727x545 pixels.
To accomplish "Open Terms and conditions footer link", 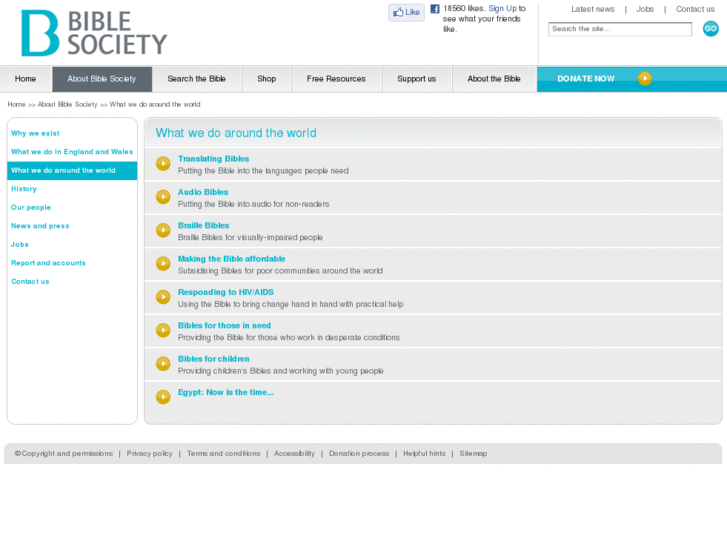I will tap(223, 454).
